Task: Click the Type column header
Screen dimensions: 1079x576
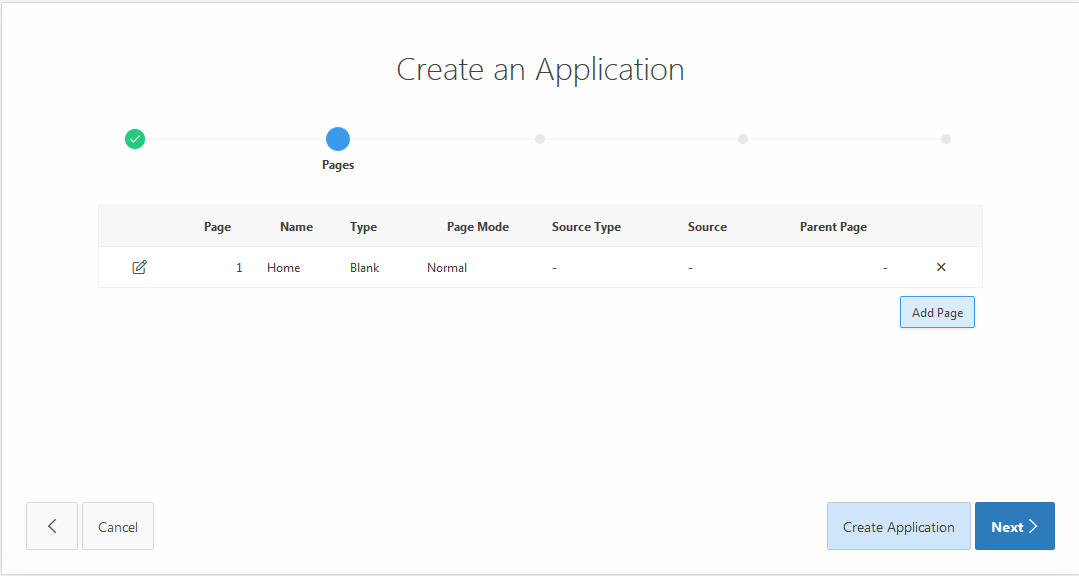Action: point(363,227)
